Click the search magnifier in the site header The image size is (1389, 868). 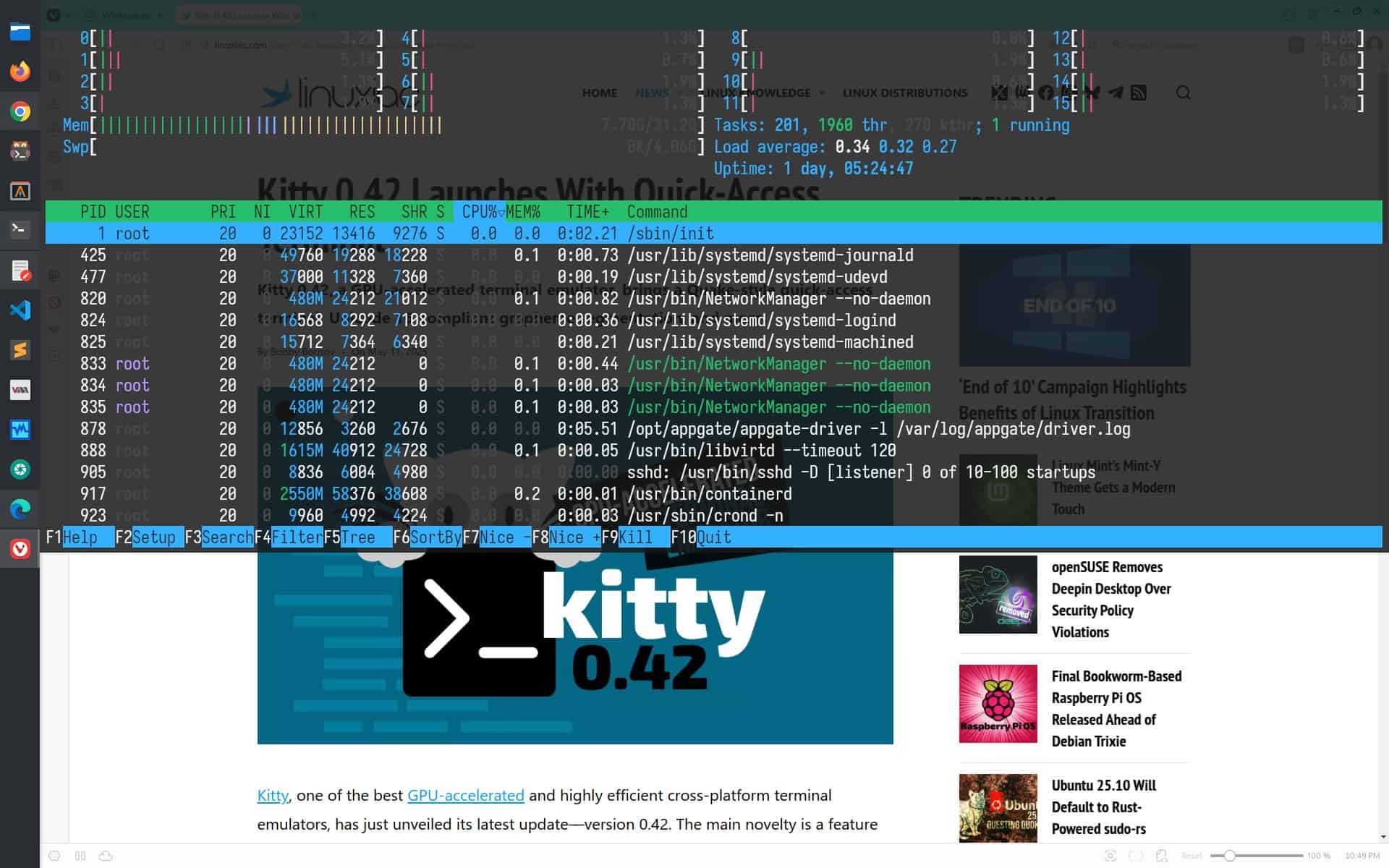click(x=1184, y=93)
